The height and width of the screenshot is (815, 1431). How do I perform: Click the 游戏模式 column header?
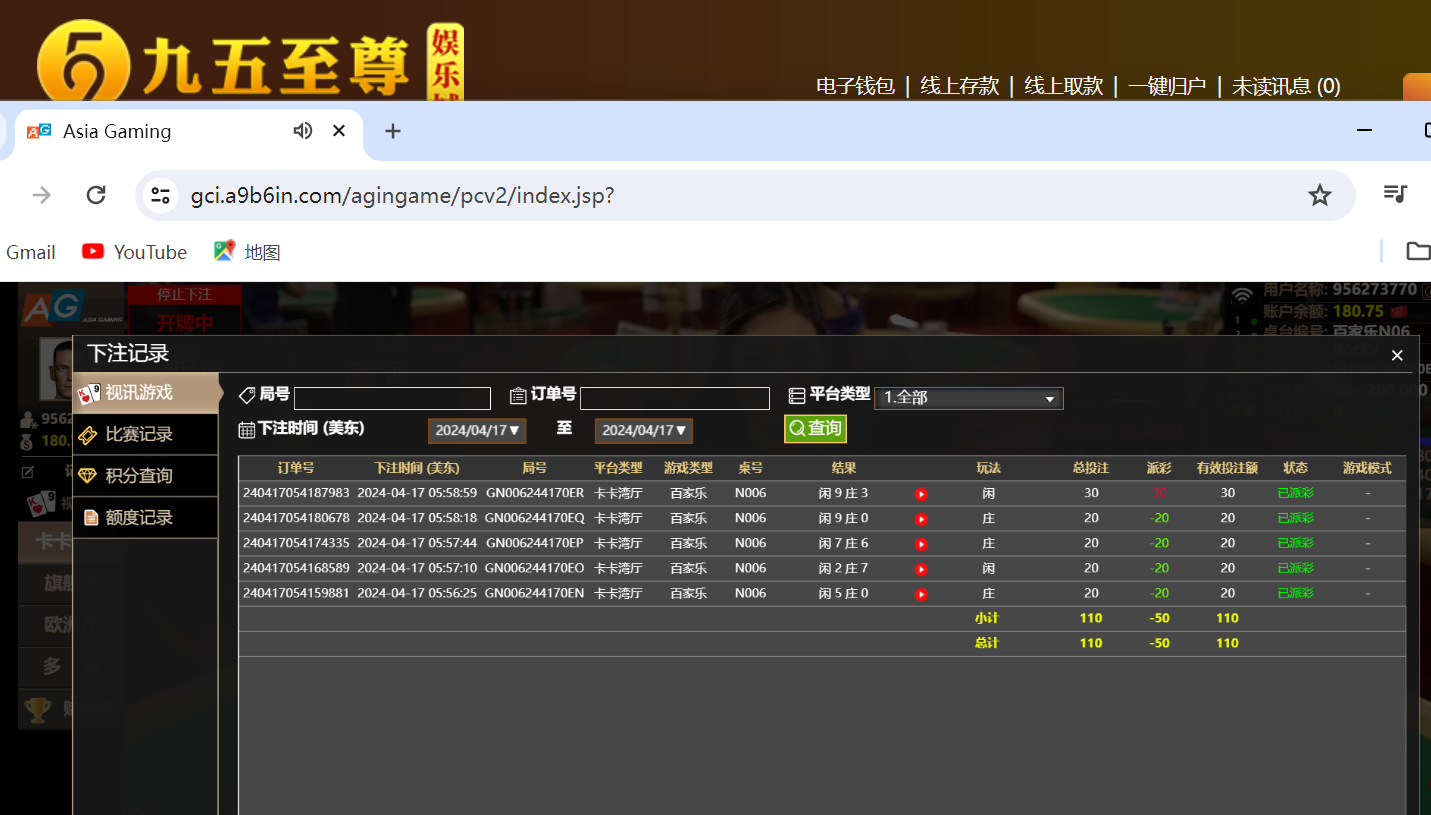[x=1367, y=468]
